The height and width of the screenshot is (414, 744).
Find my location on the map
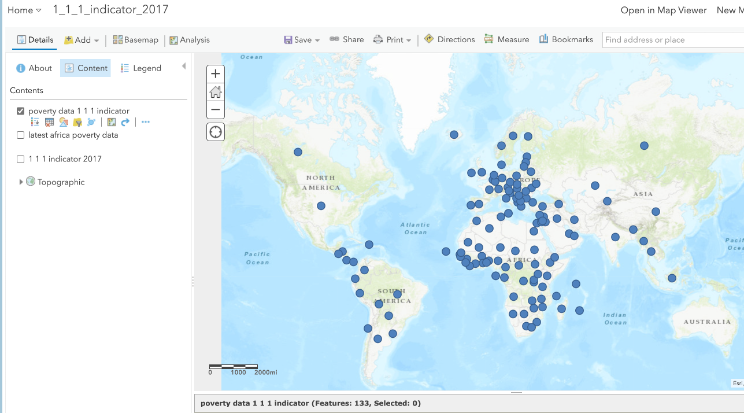tap(215, 132)
